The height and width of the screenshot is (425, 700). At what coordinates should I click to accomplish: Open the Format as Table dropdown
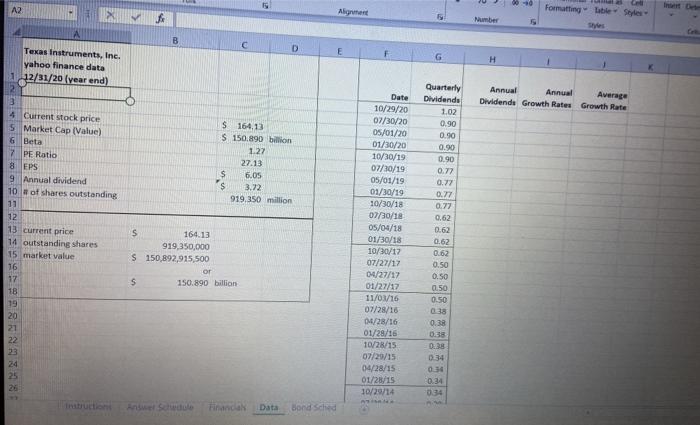[x=604, y=10]
